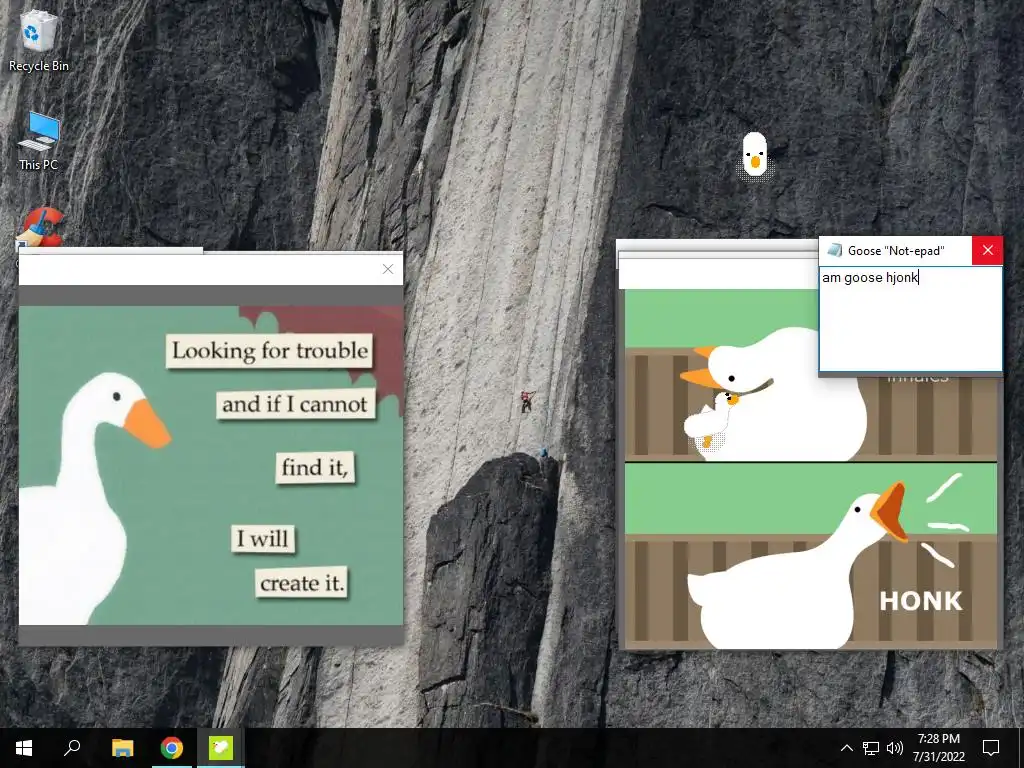Click the Looking for trouble goose image
This screenshot has width=1024, height=768.
point(211,465)
